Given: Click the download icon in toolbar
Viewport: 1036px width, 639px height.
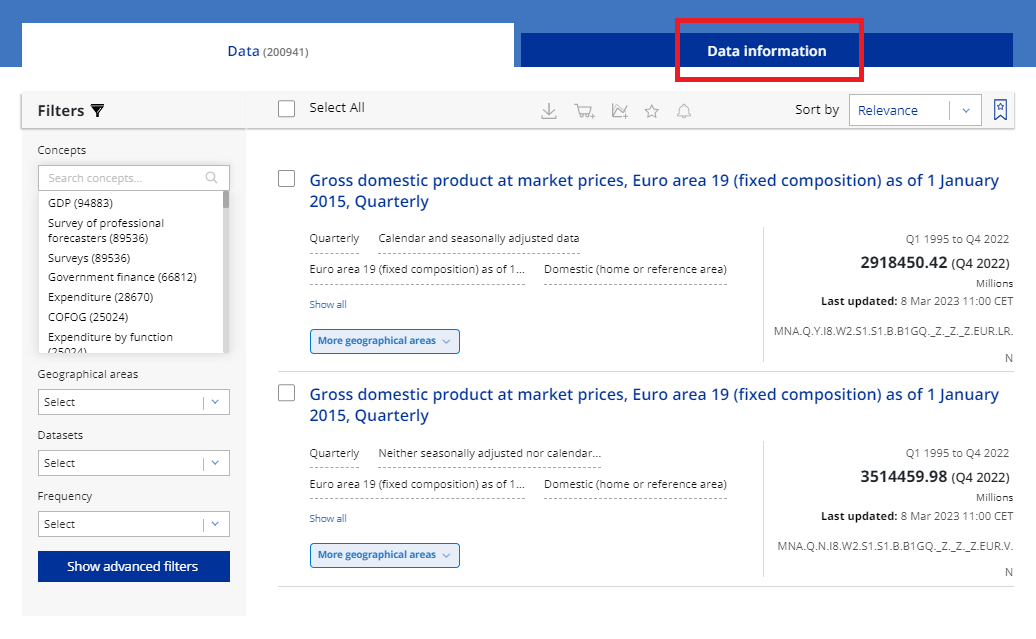Looking at the screenshot, I should pos(548,111).
